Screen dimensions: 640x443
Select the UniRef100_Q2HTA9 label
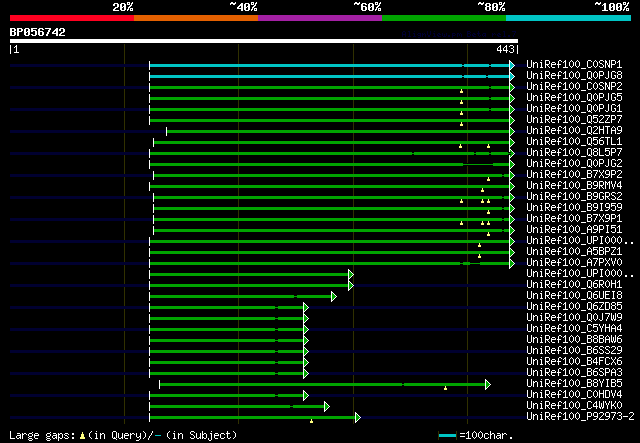coord(574,131)
